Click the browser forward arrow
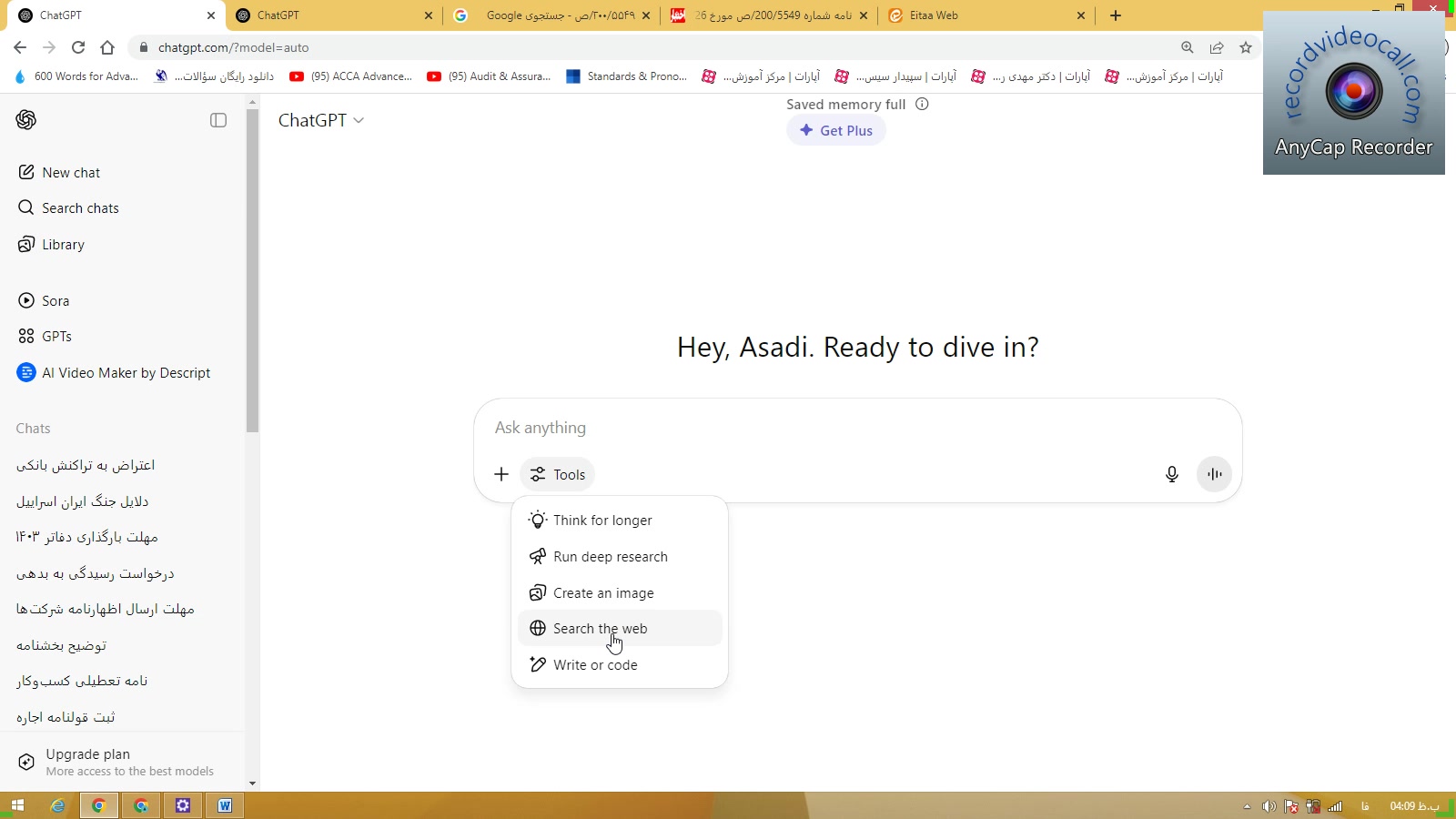Screen dimensions: 1456x819 [x=49, y=47]
